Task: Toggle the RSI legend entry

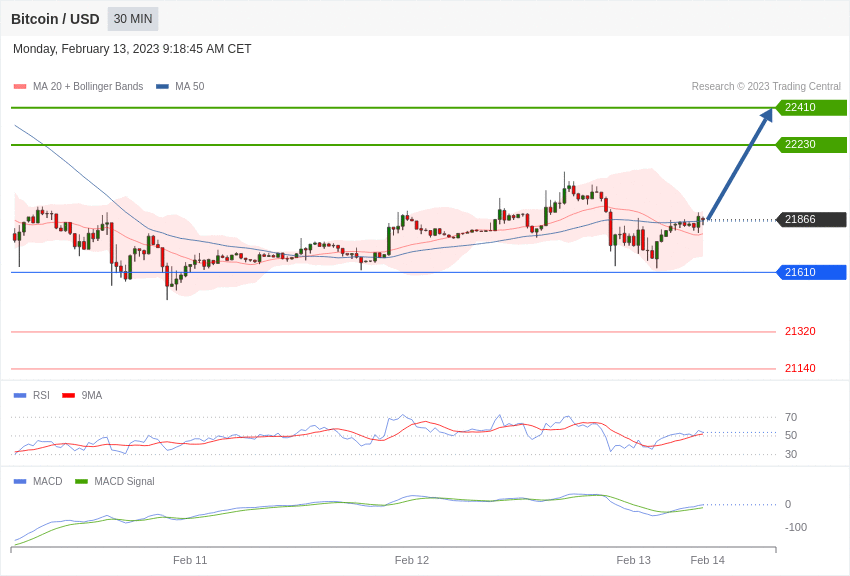Action: (x=31, y=396)
